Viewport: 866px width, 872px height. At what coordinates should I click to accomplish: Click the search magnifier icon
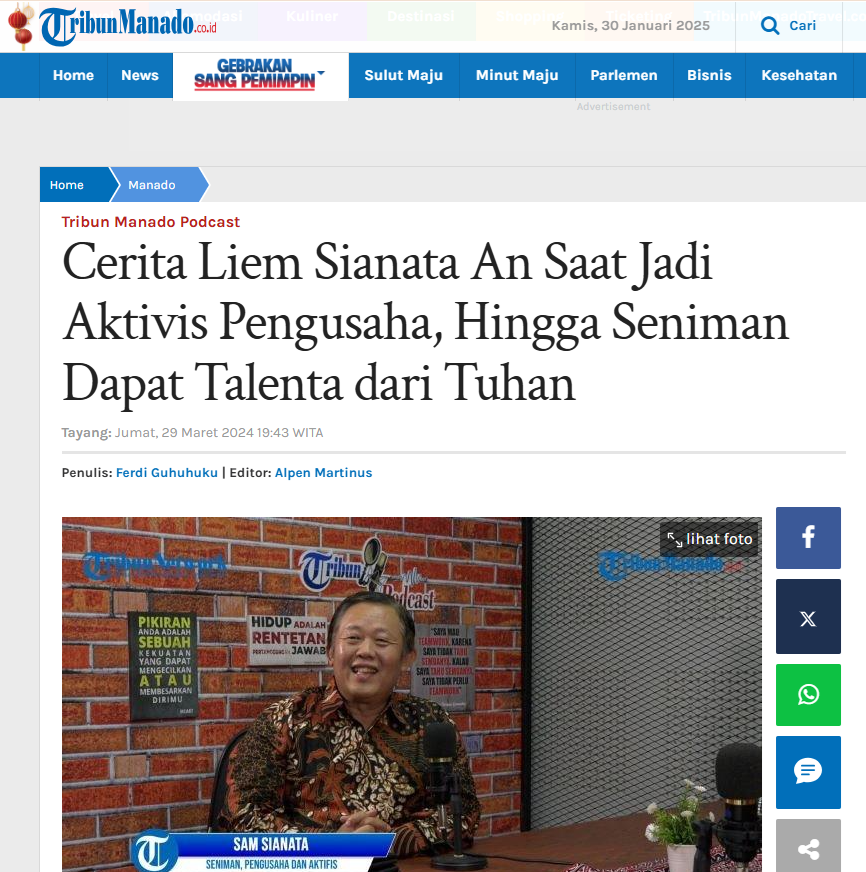[x=770, y=26]
